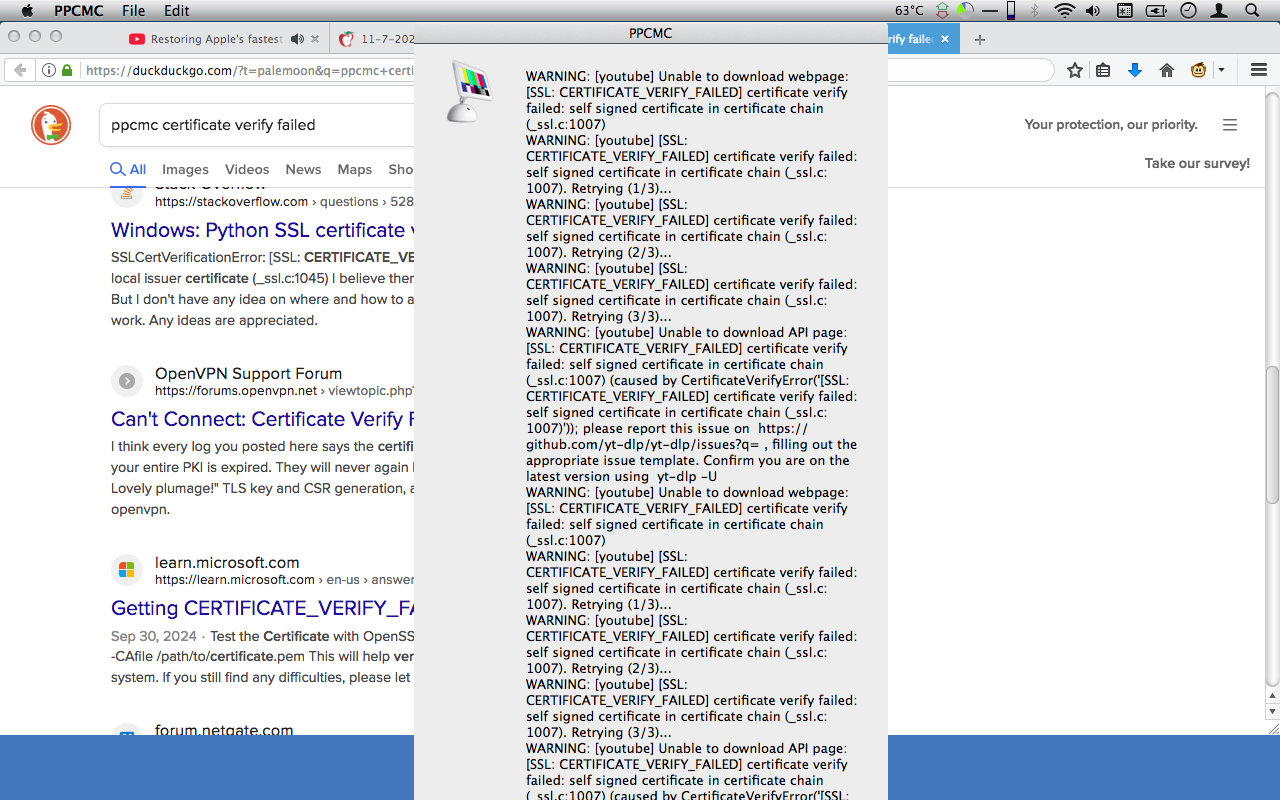This screenshot has width=1280, height=800.
Task: Click the DuckDuckGo logo
Action: point(50,125)
